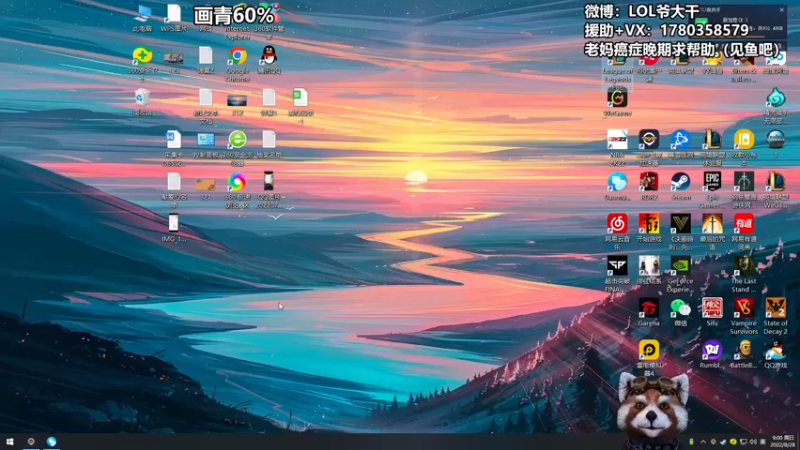Image resolution: width=800 pixels, height=450 pixels.
Task: Open This PC desktop icon
Action: (x=142, y=14)
